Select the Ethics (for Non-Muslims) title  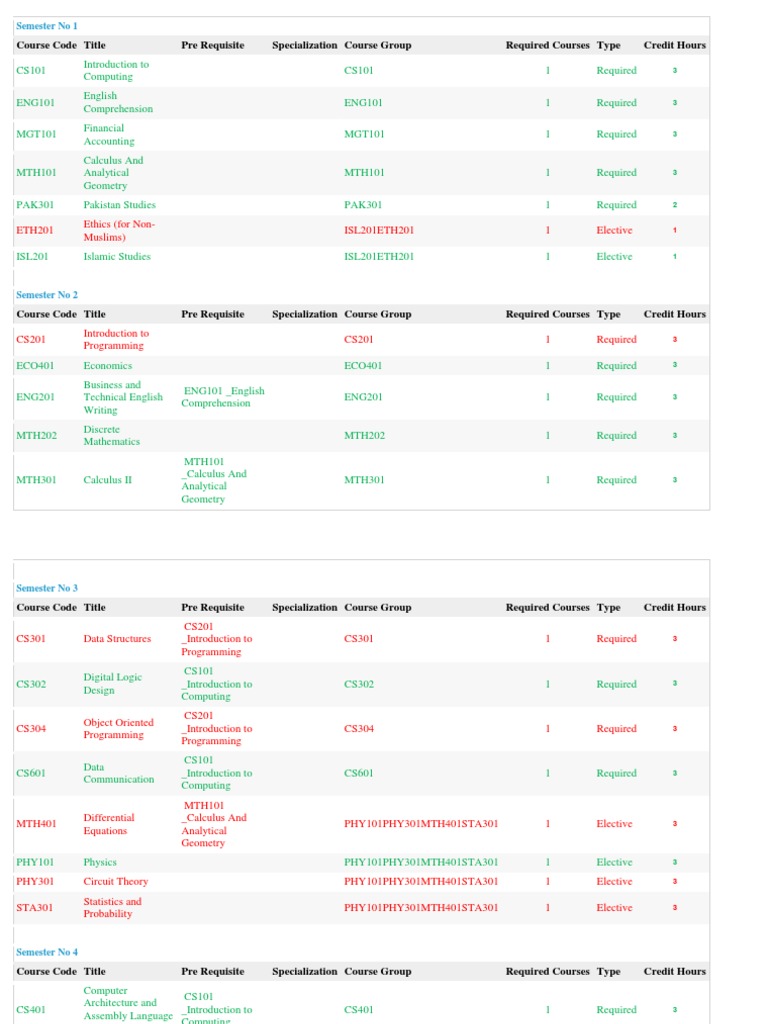pyautogui.click(x=119, y=231)
